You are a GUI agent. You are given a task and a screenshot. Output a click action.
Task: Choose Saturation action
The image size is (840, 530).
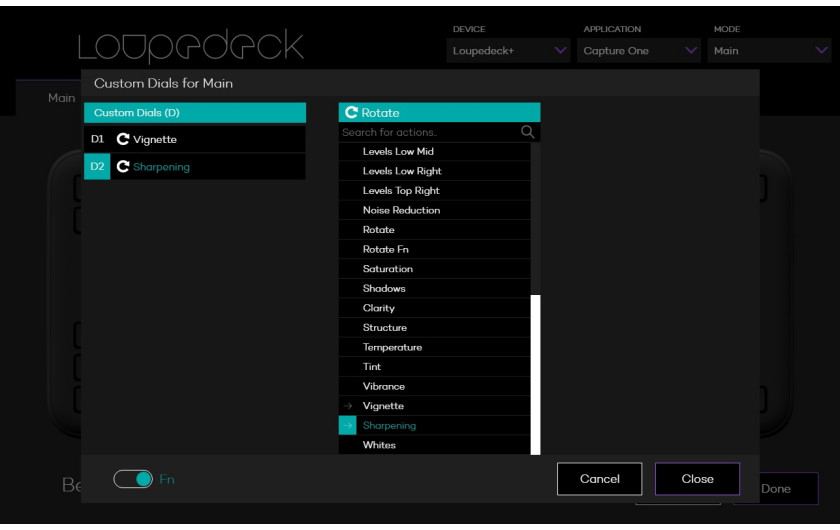click(x=434, y=269)
